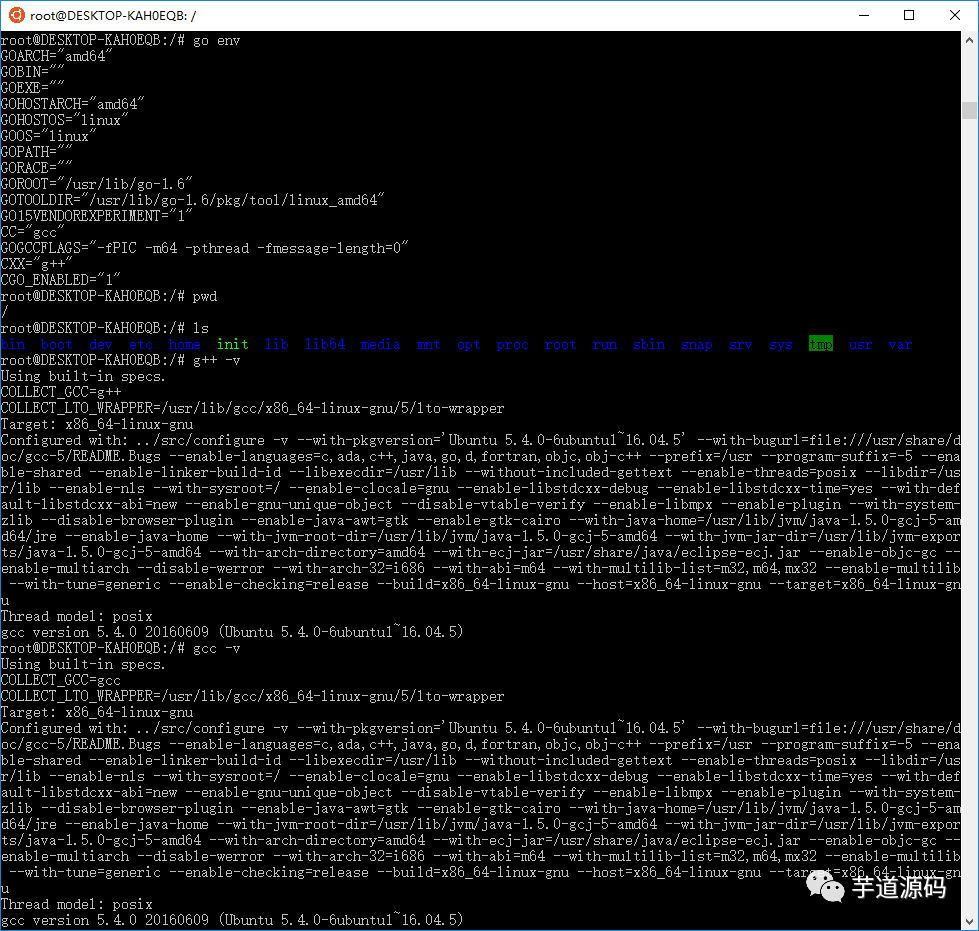
Task: Click the scrollbar down arrow
Action: (x=969, y=921)
